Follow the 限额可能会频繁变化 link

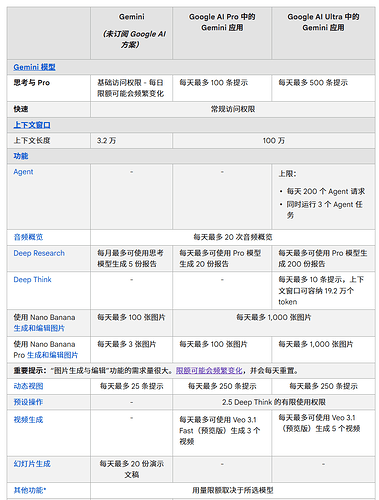[x=209, y=370]
